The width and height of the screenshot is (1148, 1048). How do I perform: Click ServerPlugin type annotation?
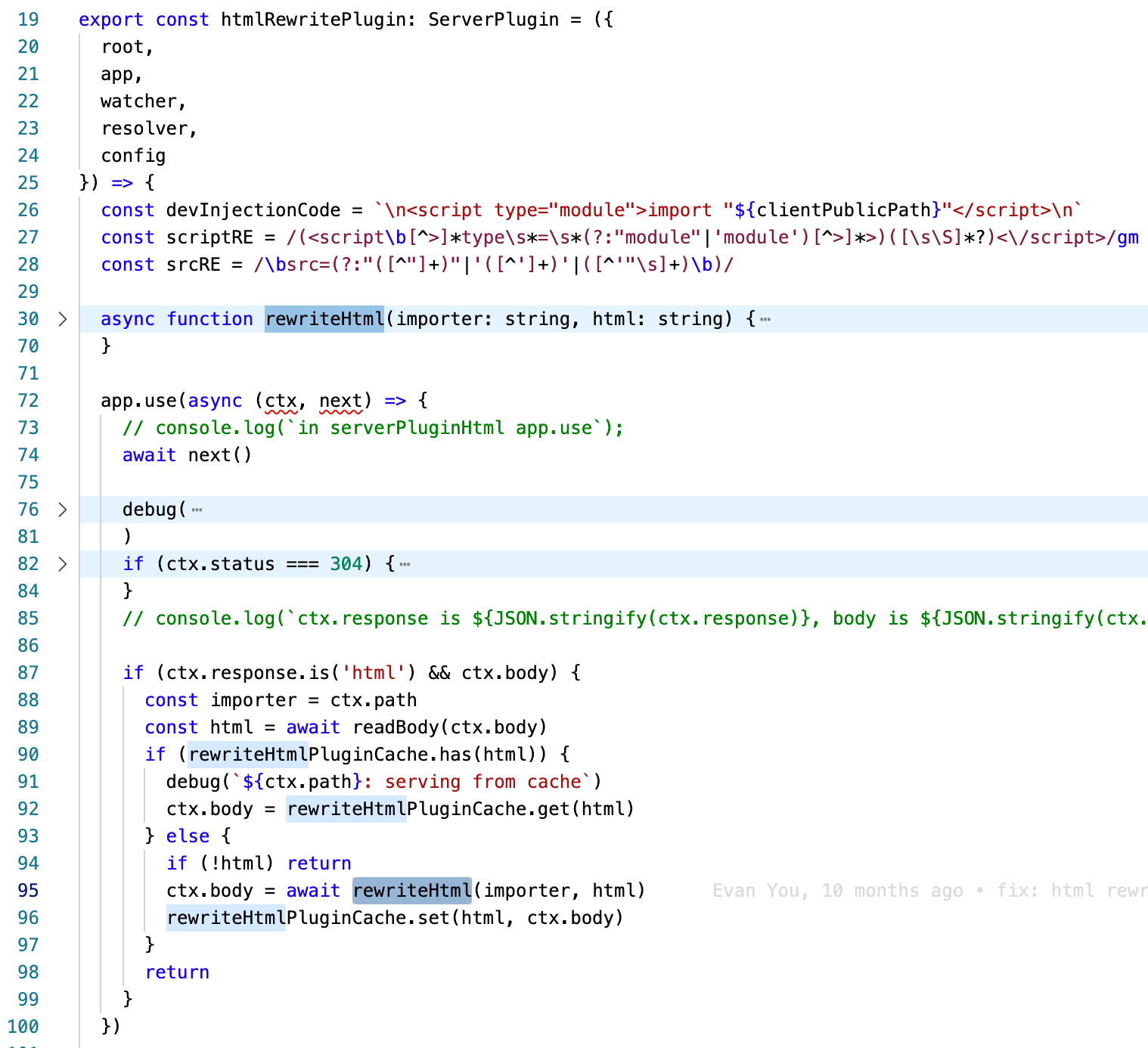(494, 20)
